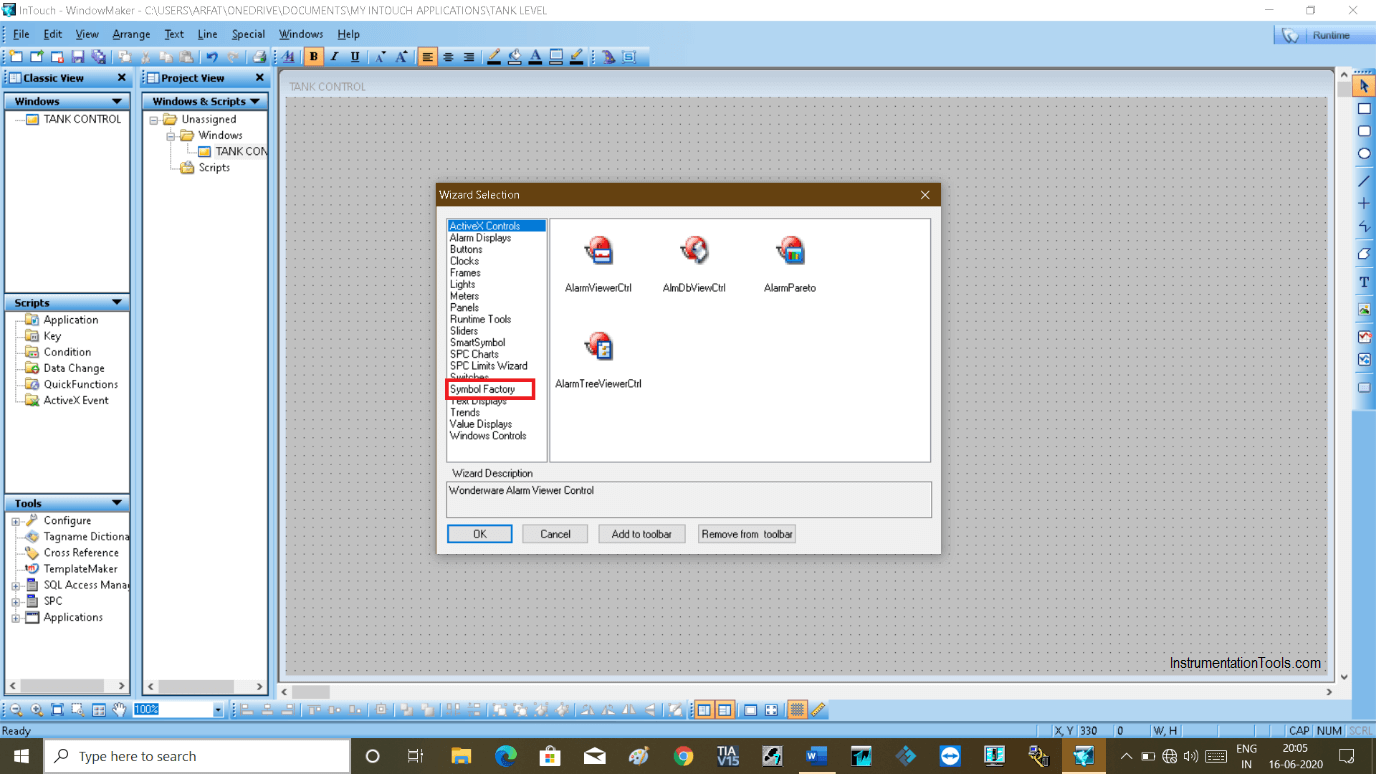Open the zoom percentage dropdown
The width and height of the screenshot is (1376, 774).
pos(218,710)
